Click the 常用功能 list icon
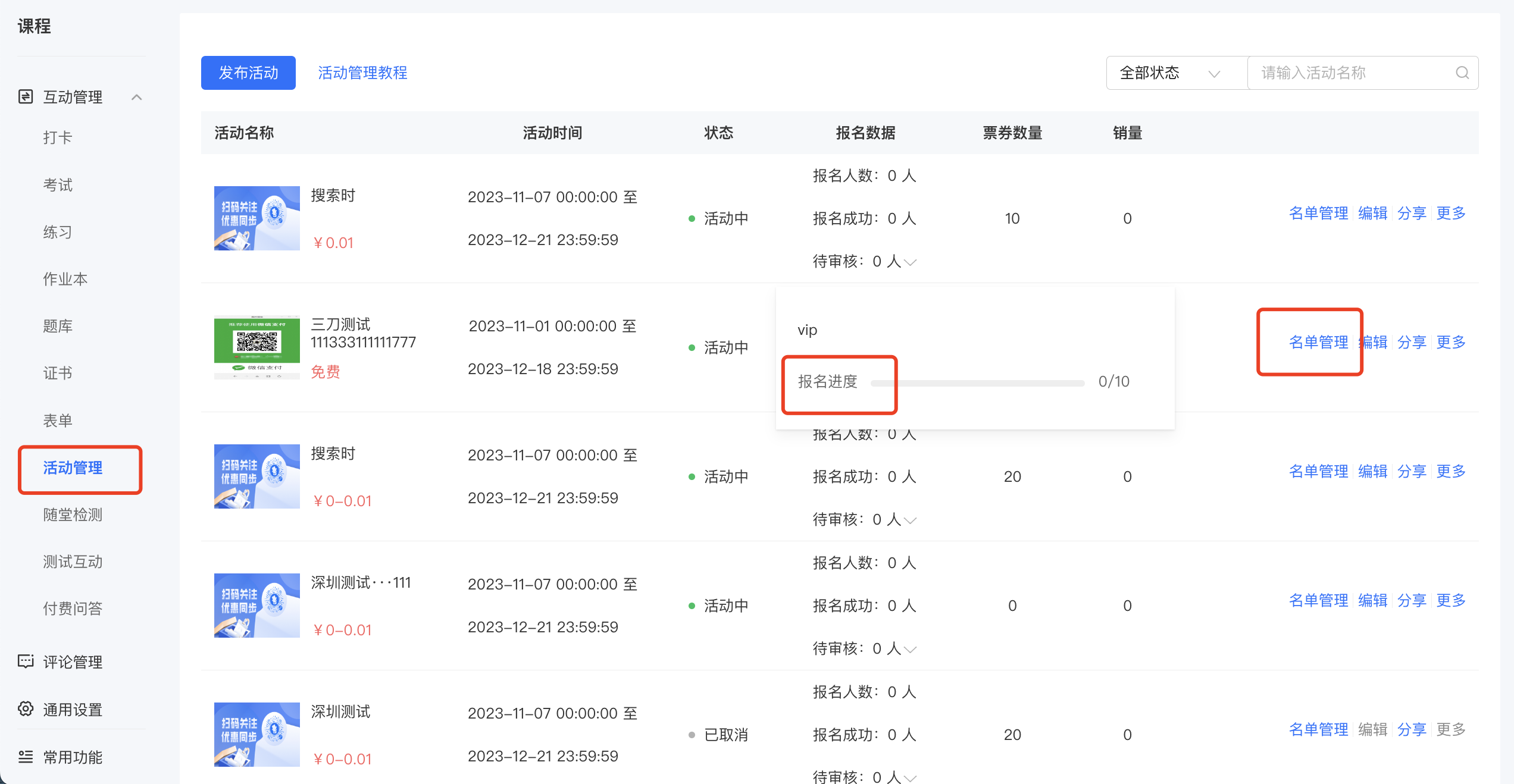Image resolution: width=1514 pixels, height=784 pixels. click(x=26, y=757)
